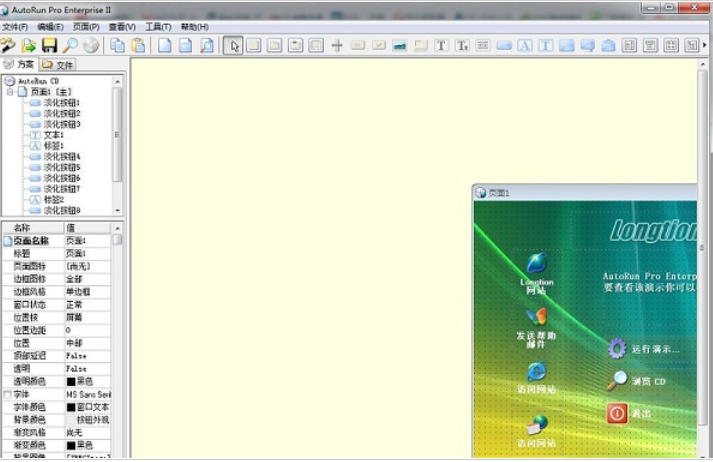Open the 帮助(H) menu
Screen dimensions: 713x462
pyautogui.click(x=194, y=27)
